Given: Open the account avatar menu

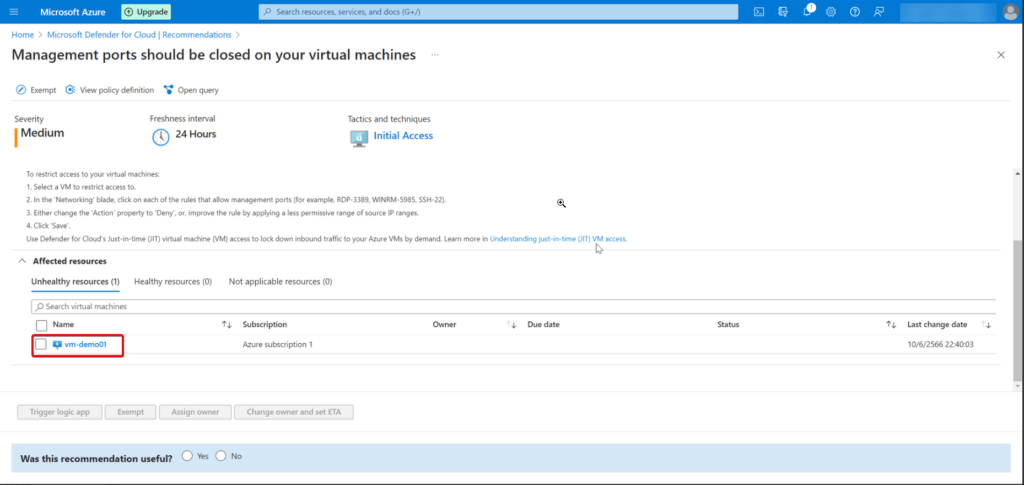Looking at the screenshot, I should point(1010,12).
